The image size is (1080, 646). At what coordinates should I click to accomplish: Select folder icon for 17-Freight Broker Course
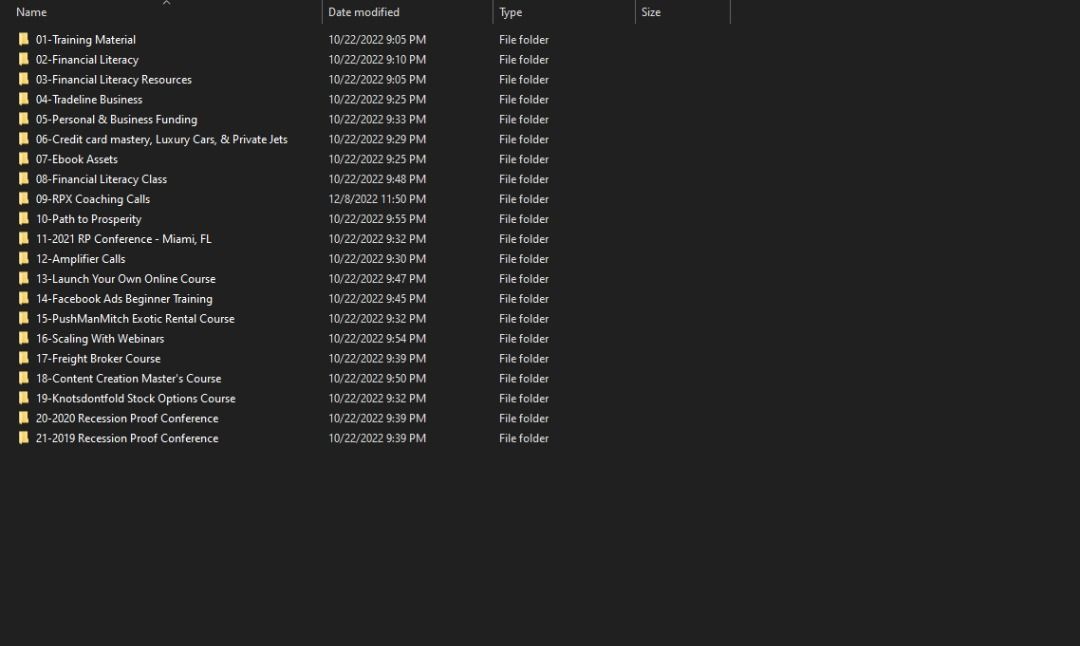(24, 358)
